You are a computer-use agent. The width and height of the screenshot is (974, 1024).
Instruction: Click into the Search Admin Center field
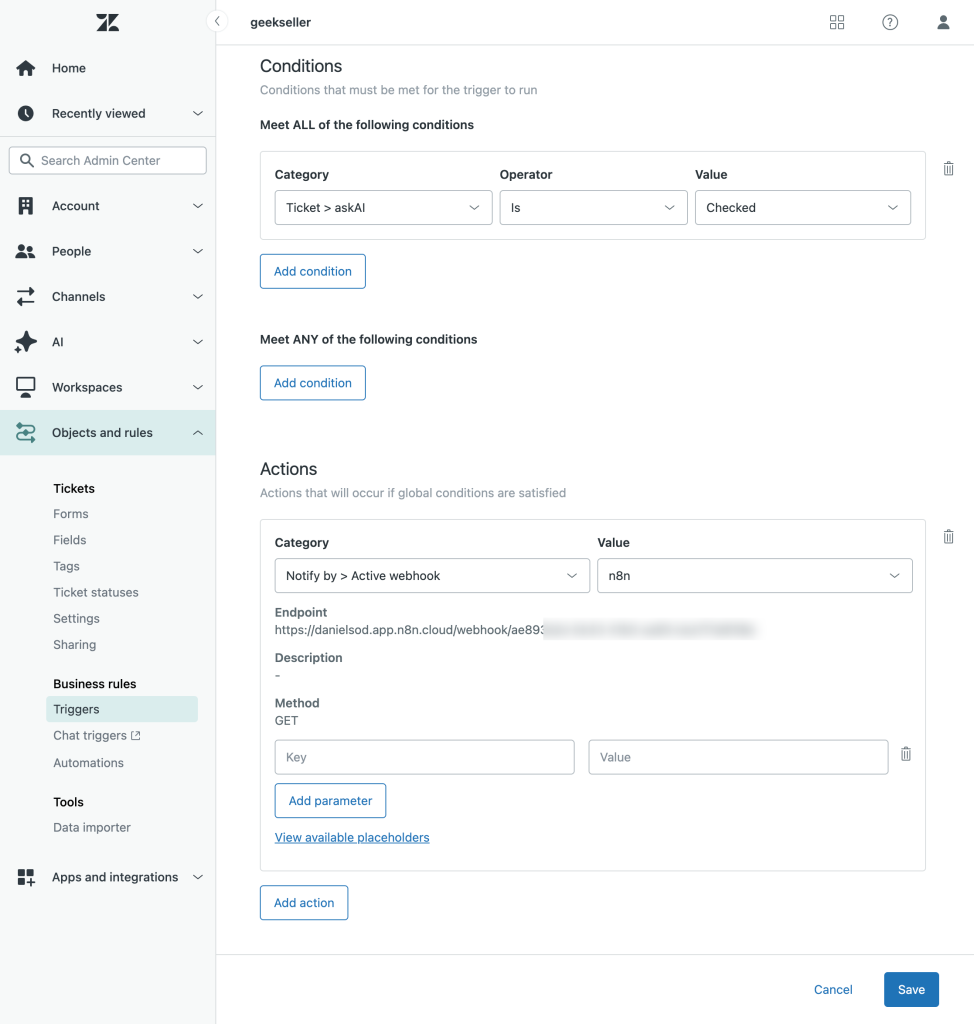pos(108,160)
